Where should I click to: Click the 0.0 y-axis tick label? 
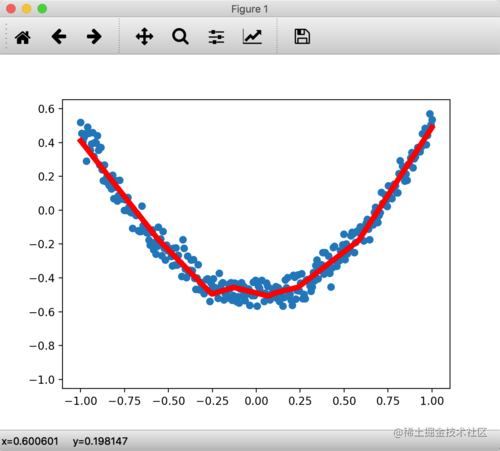click(46, 211)
